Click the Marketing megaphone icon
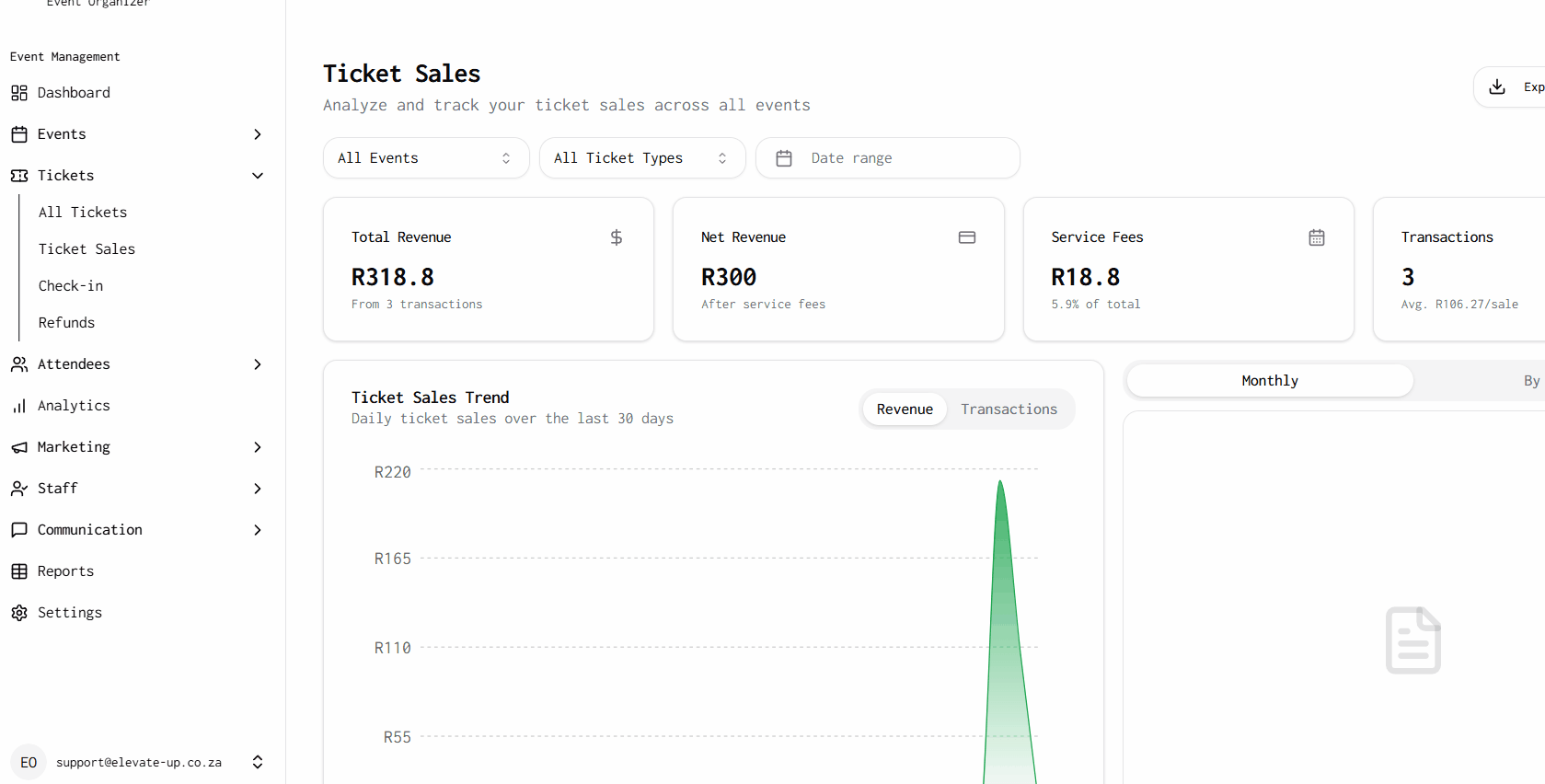Viewport: 1545px width, 784px height. (x=18, y=447)
